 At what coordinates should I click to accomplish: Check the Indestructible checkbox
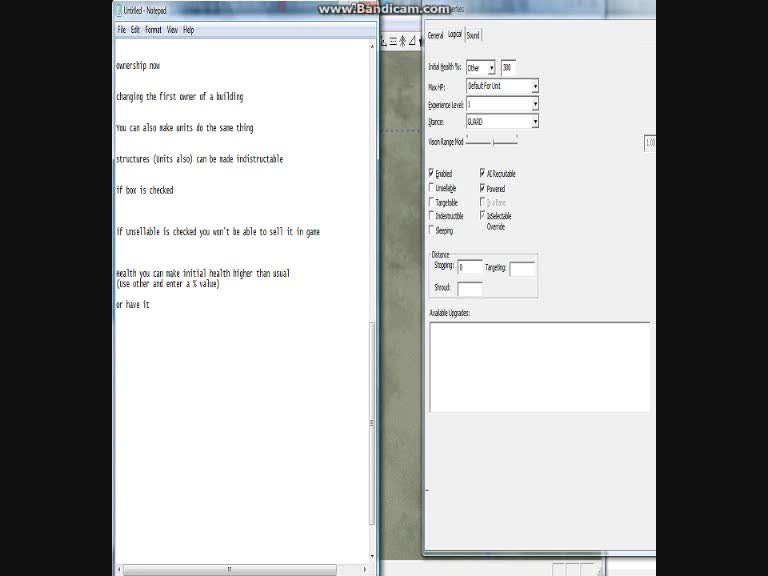(432, 216)
